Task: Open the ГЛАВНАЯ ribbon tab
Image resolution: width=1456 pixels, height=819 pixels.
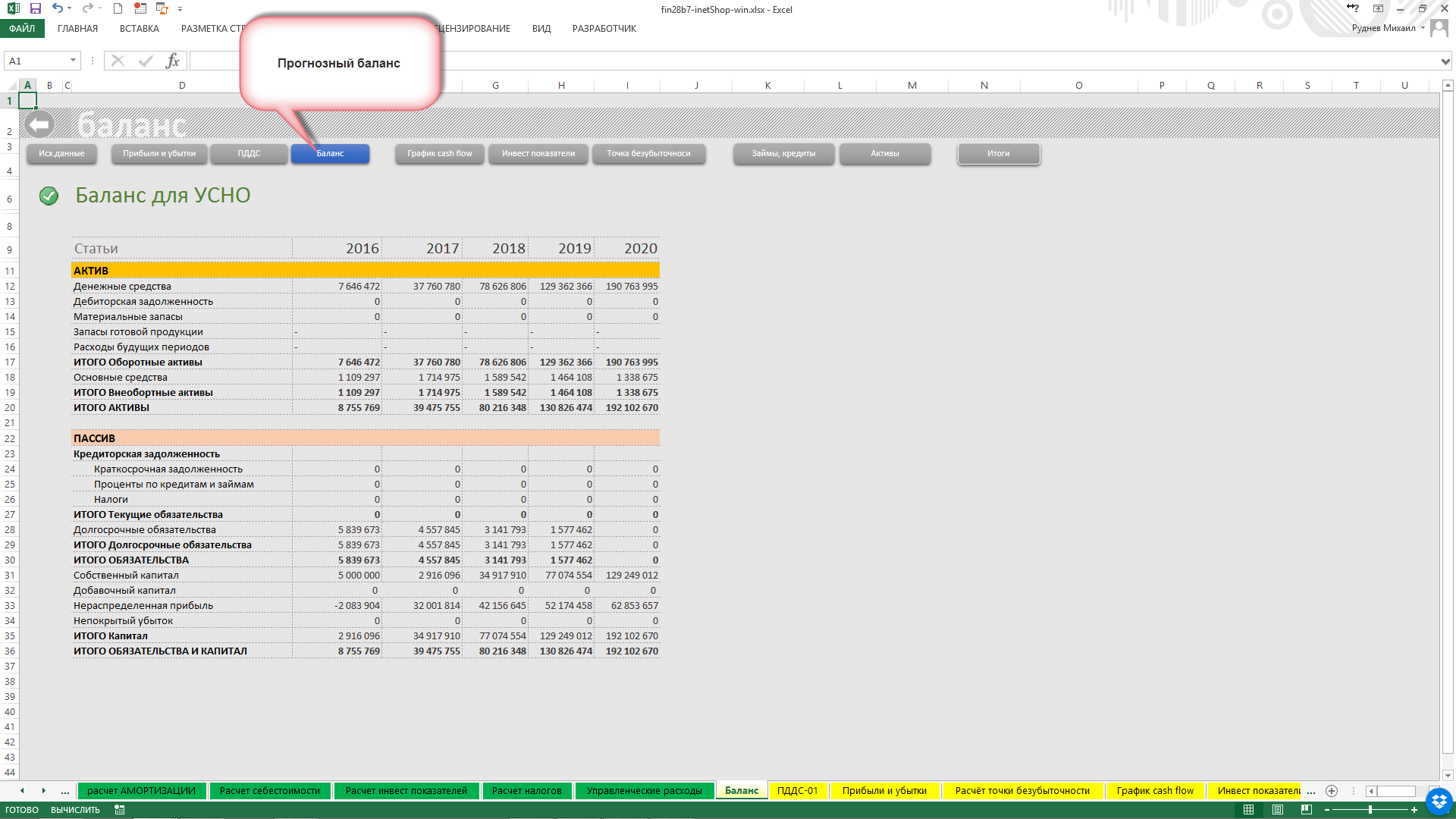Action: point(77,28)
